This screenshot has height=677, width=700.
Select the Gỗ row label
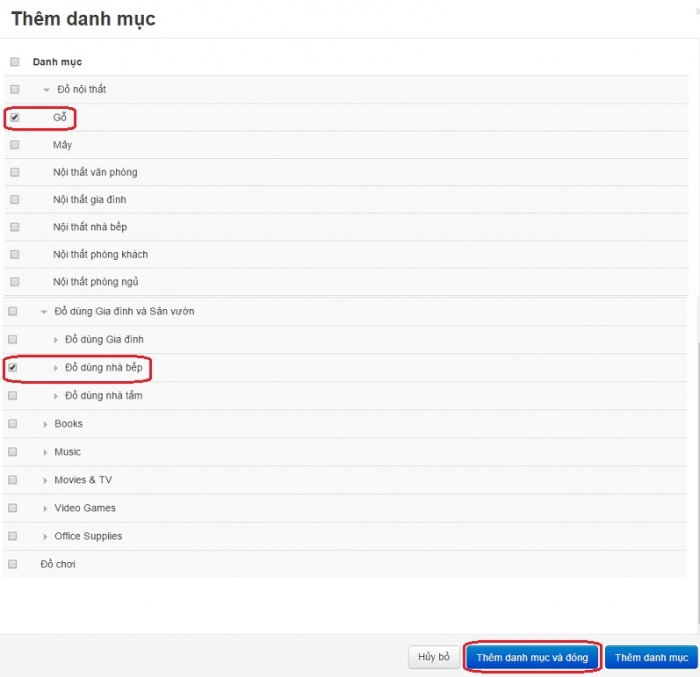point(60,117)
